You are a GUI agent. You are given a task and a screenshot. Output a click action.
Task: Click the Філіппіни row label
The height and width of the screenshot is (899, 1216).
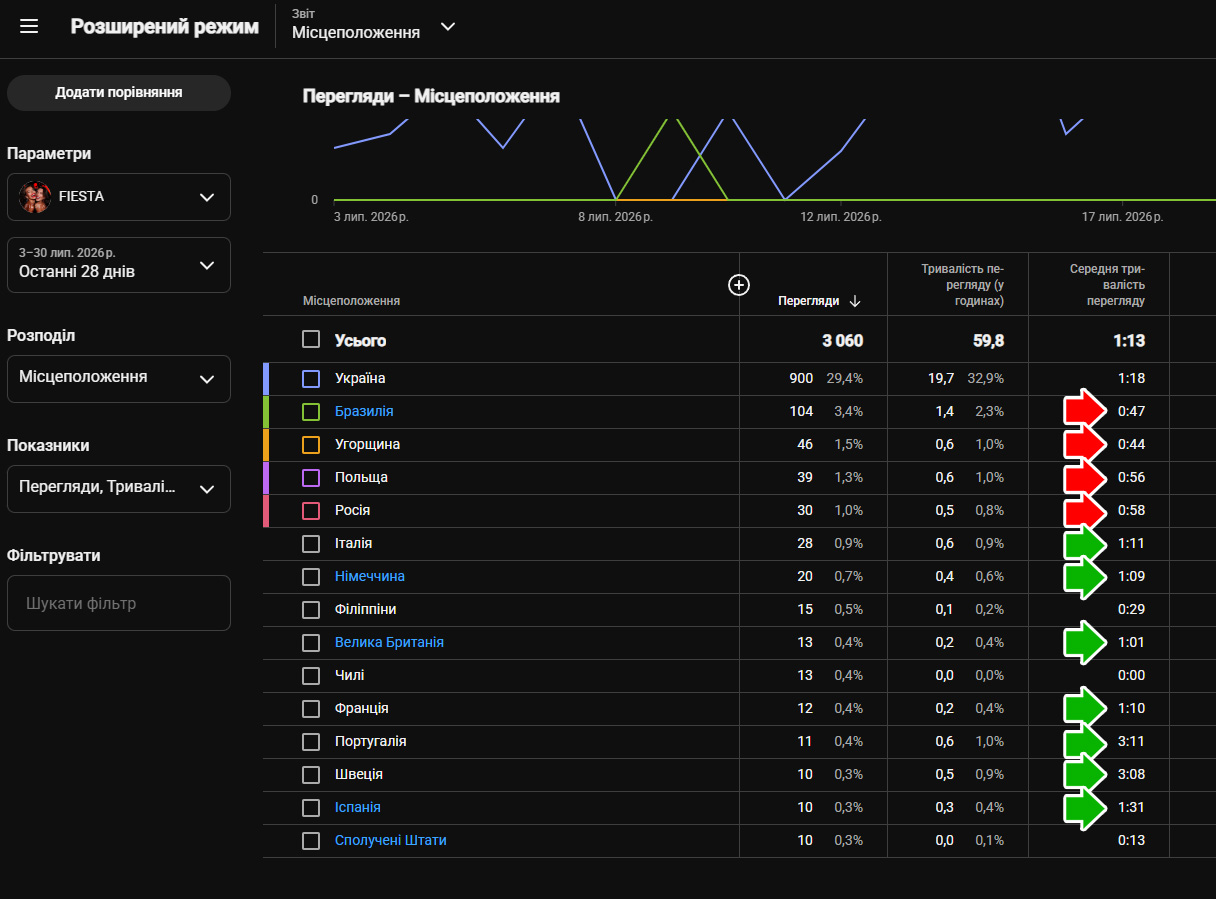coord(366,609)
